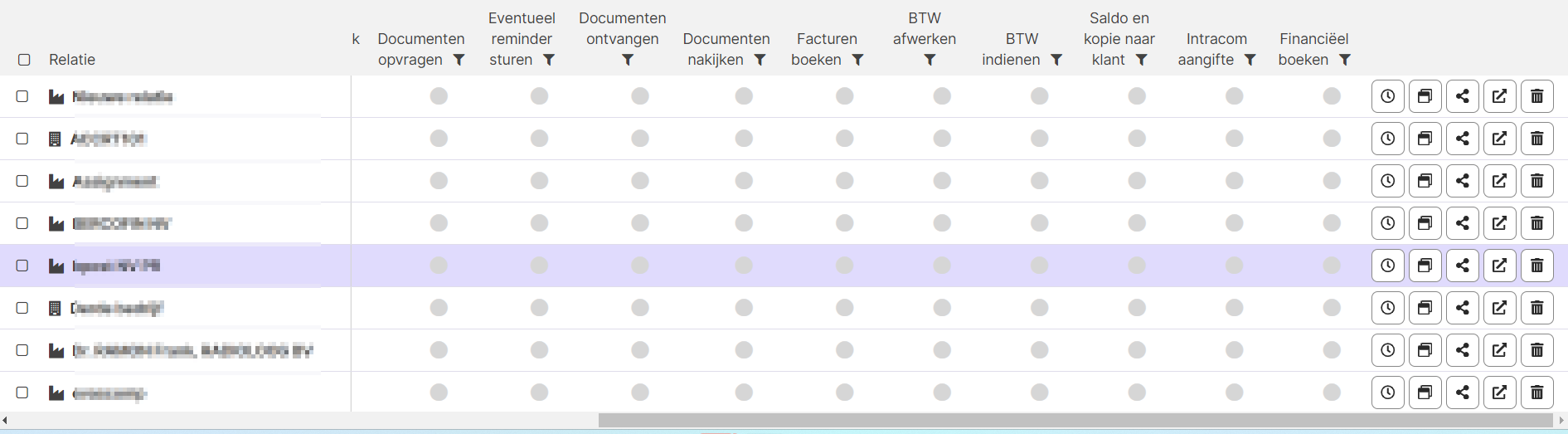Image resolution: width=1568 pixels, height=434 pixels.
Task: Check the checkbox of the first row
Action: pyautogui.click(x=22, y=96)
